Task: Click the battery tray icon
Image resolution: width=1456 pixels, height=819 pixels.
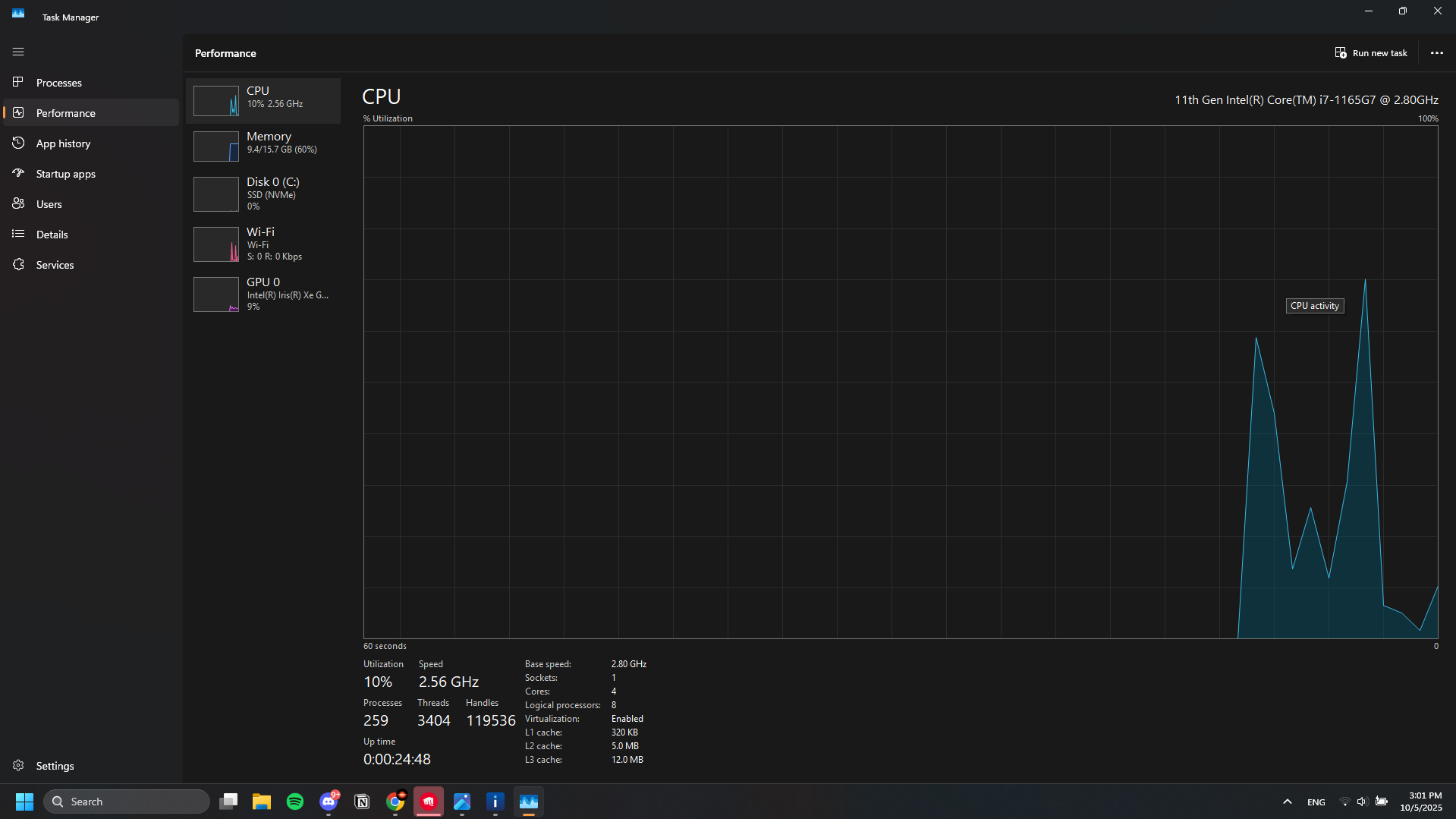Action: 1382,802
